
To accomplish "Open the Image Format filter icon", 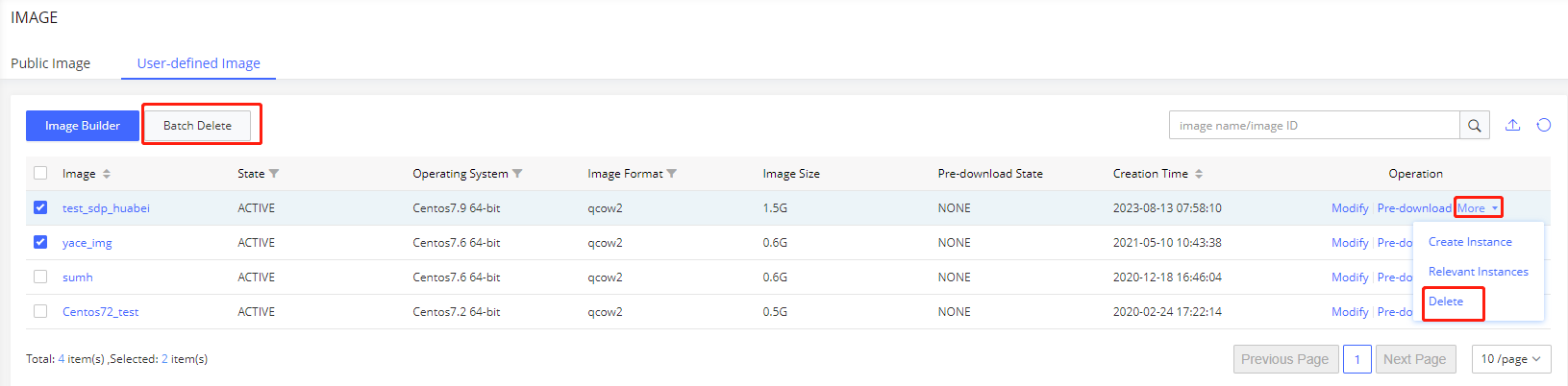I will (x=672, y=174).
